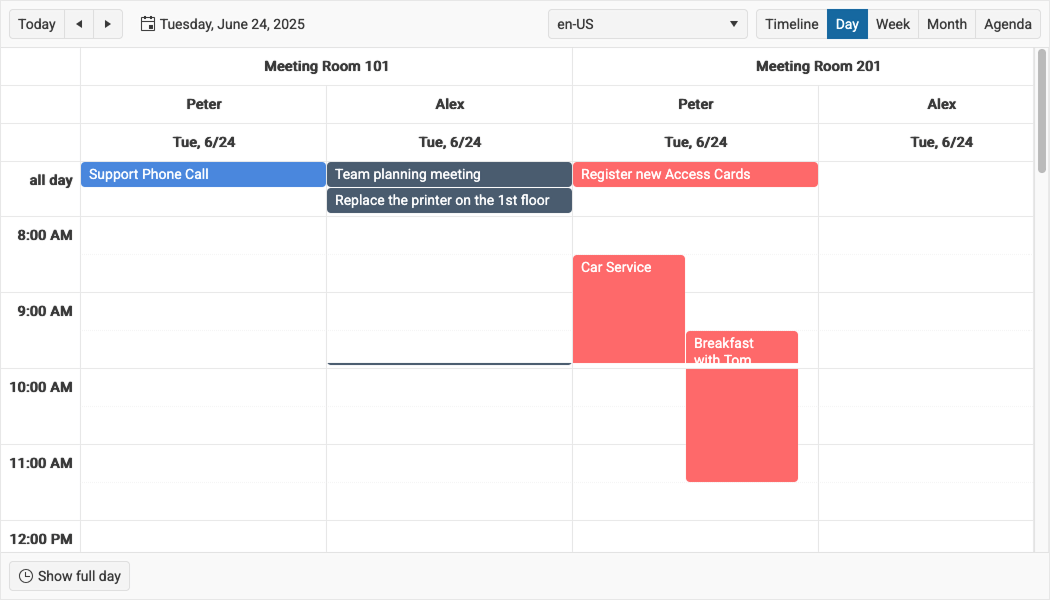Screen dimensions: 1050x600
Task: Open Replace the printer event
Action: click(x=449, y=200)
